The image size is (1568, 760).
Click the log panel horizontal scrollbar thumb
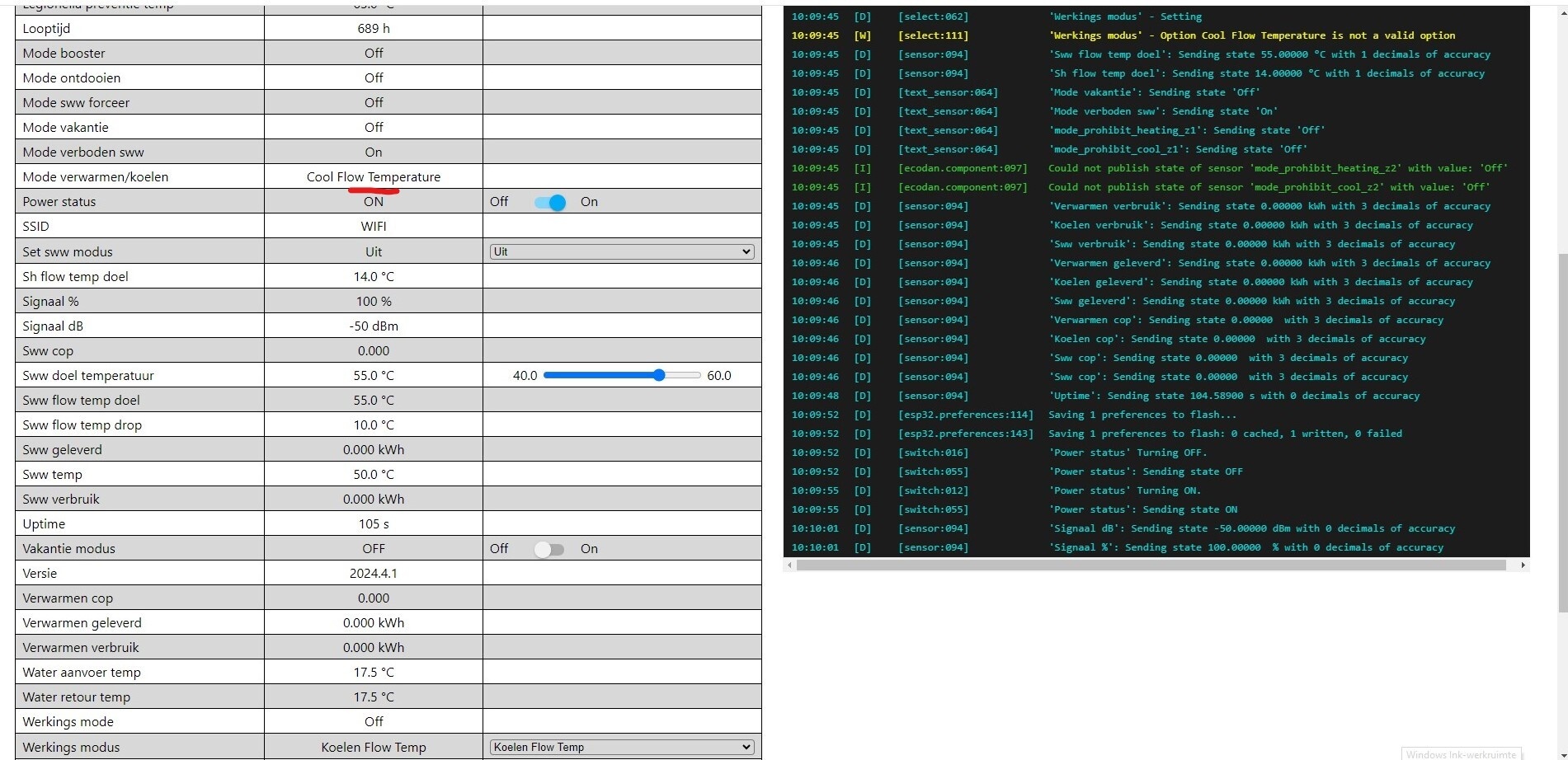click(1151, 565)
